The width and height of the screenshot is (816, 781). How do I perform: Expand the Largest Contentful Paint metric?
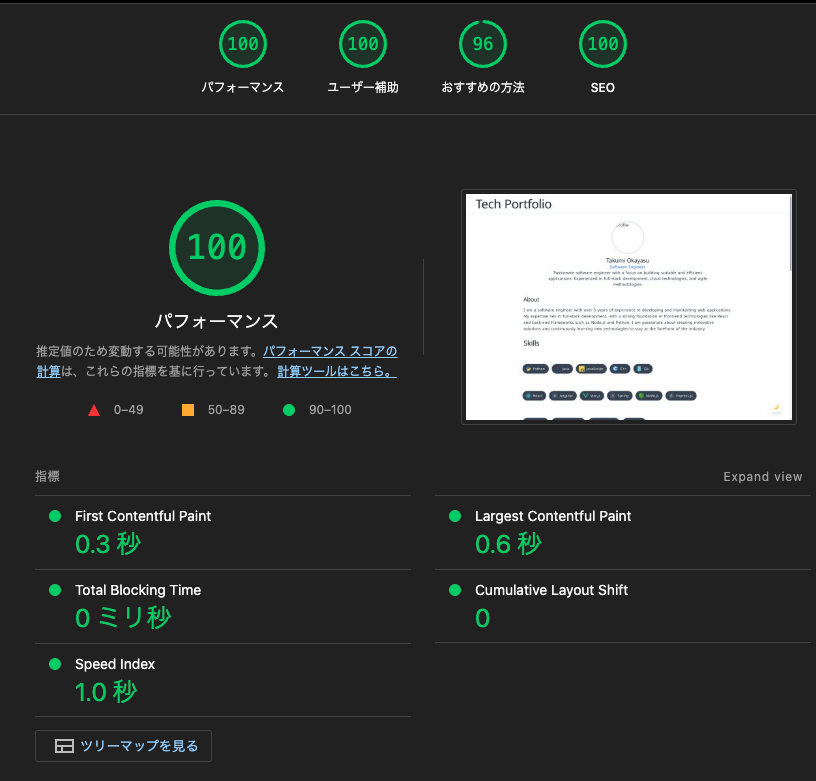point(553,516)
